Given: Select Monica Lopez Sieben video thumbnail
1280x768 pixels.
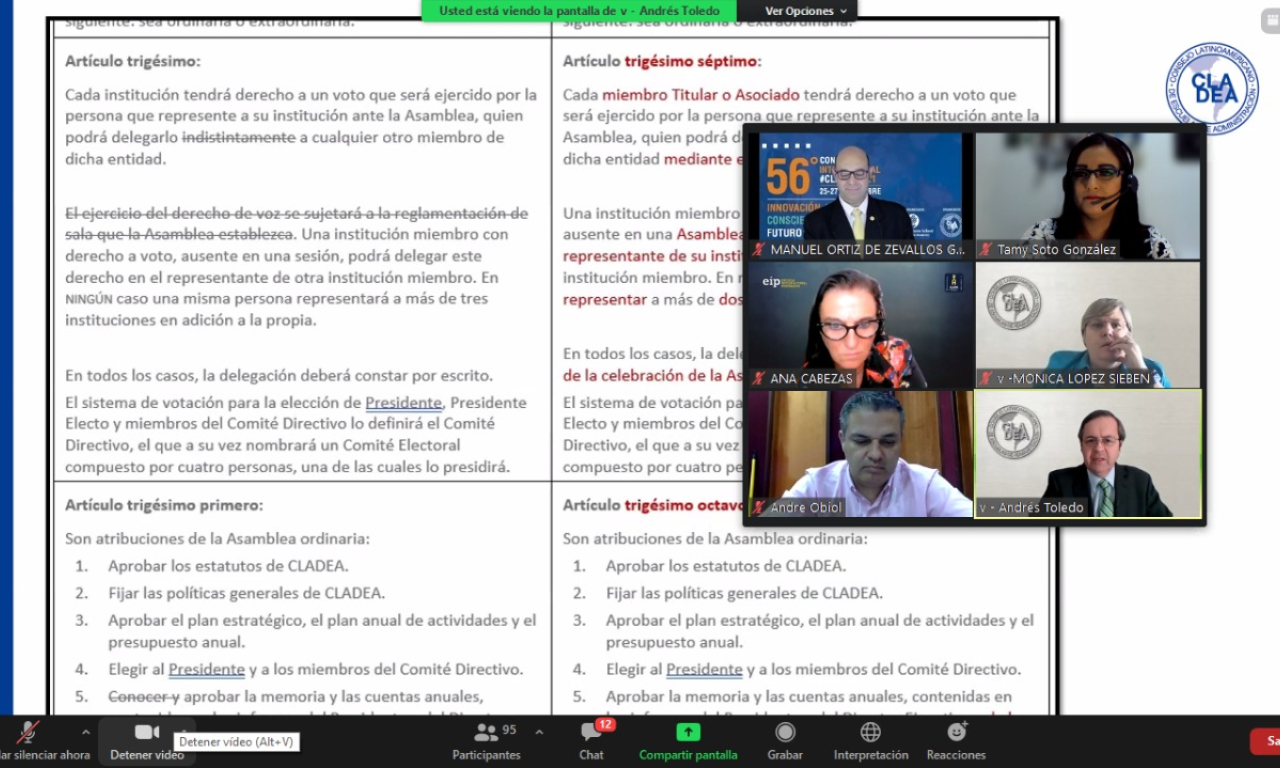Looking at the screenshot, I should (x=1088, y=324).
